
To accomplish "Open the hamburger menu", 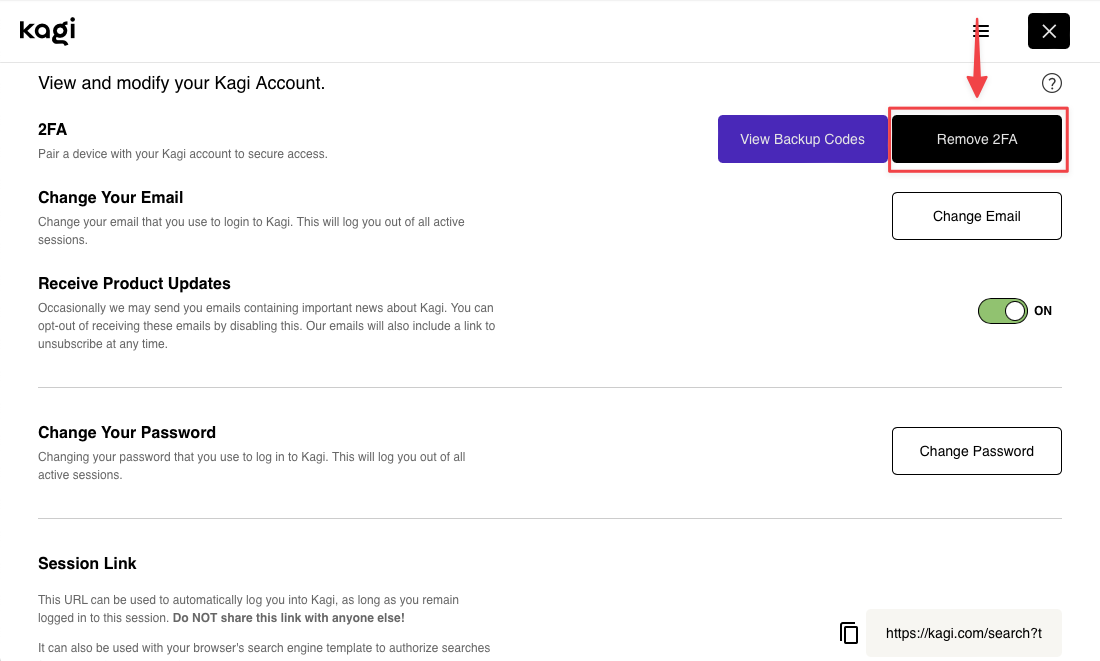I will click(x=981, y=30).
